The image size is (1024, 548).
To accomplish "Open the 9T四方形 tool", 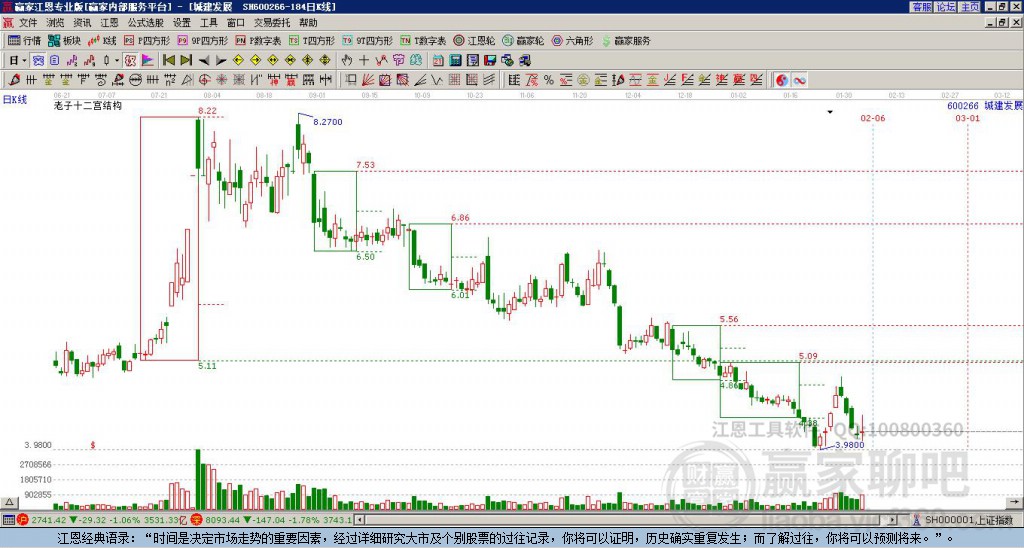I will click(367, 40).
